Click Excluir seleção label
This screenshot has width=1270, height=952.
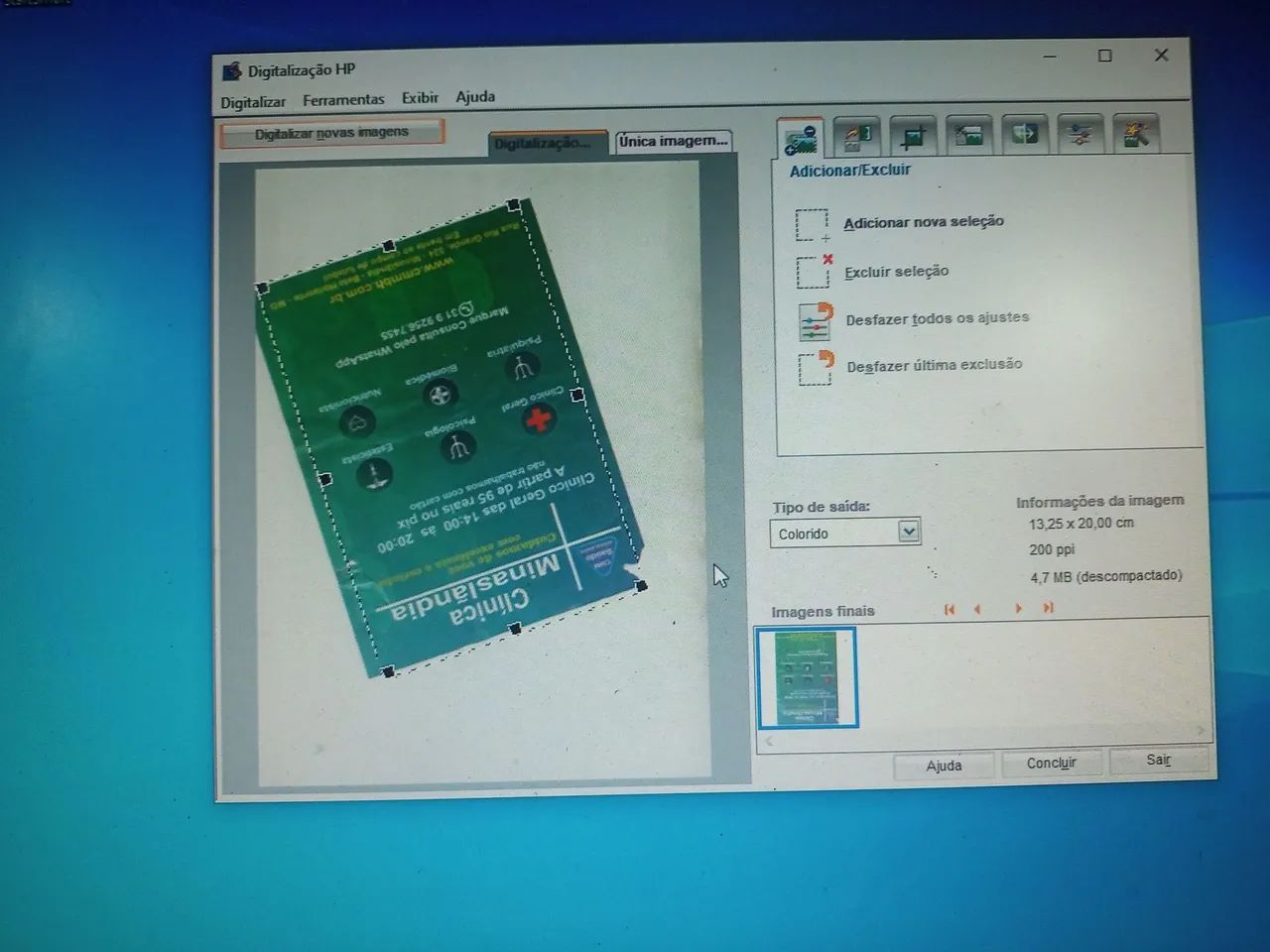[896, 271]
